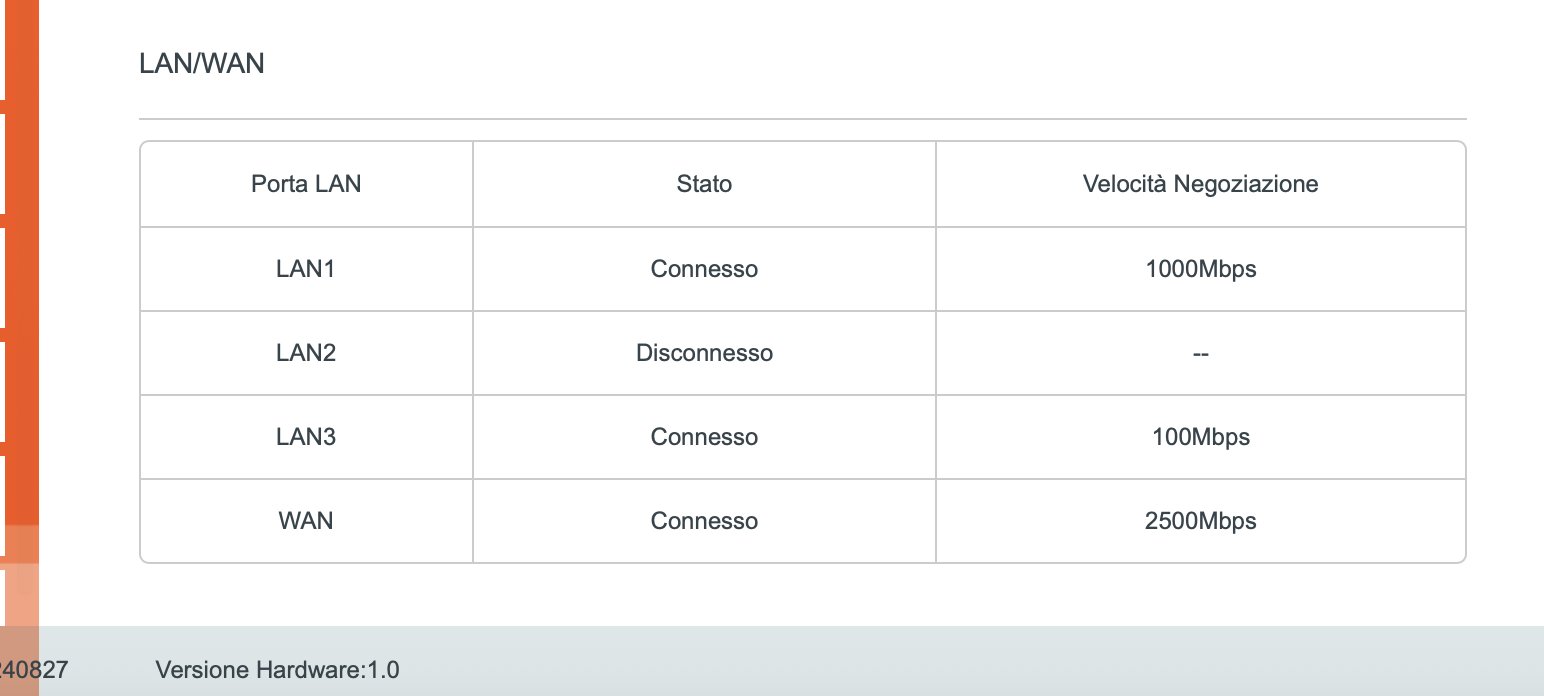Image resolution: width=1544 pixels, height=696 pixels.
Task: Click the LAN/WAN section heading
Action: click(x=201, y=64)
